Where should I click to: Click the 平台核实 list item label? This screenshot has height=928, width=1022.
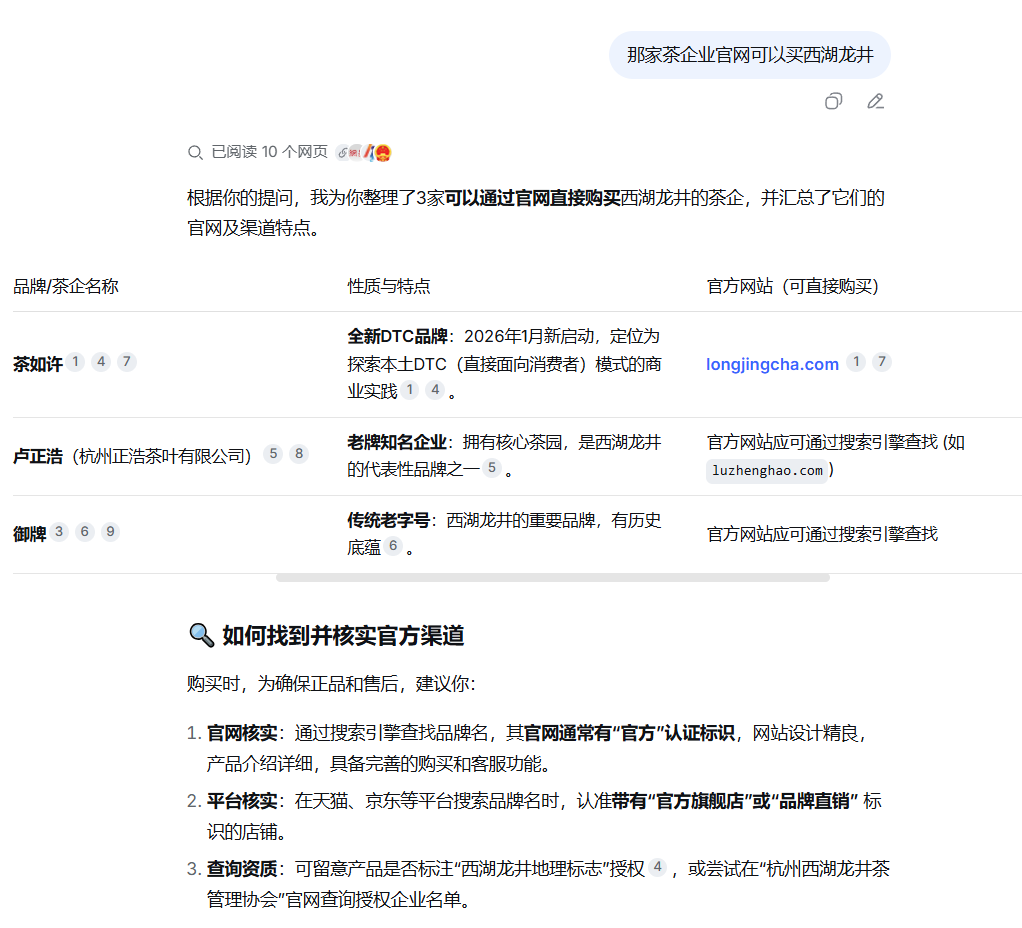242,801
